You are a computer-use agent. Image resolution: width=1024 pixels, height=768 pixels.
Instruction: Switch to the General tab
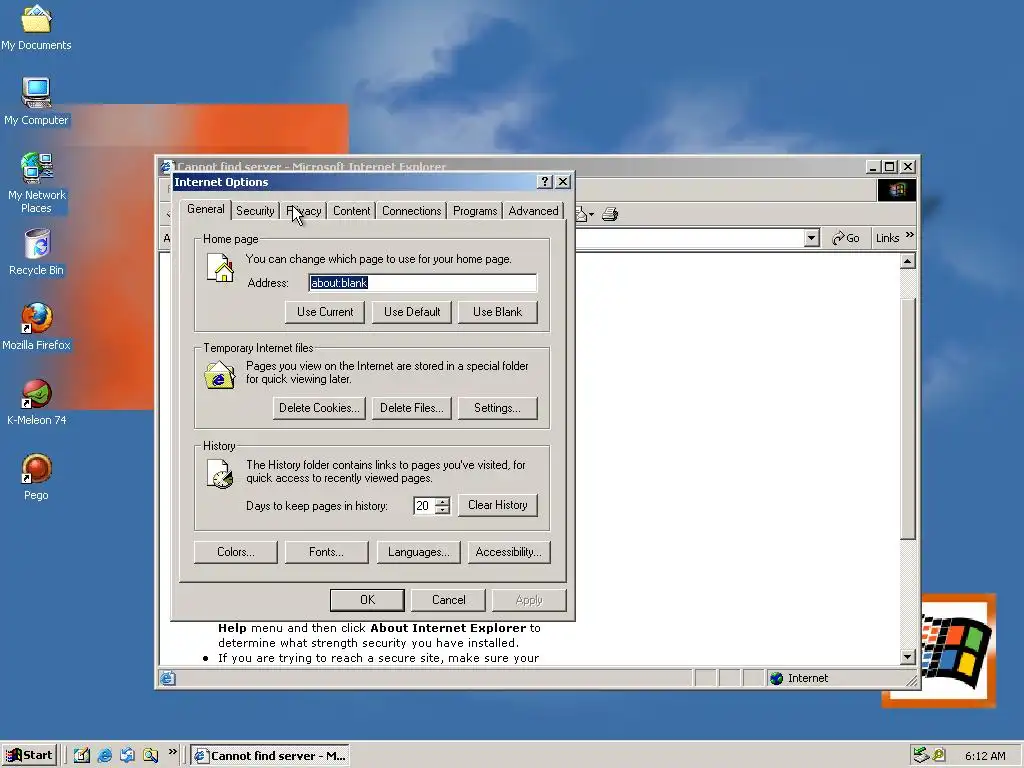(205, 209)
